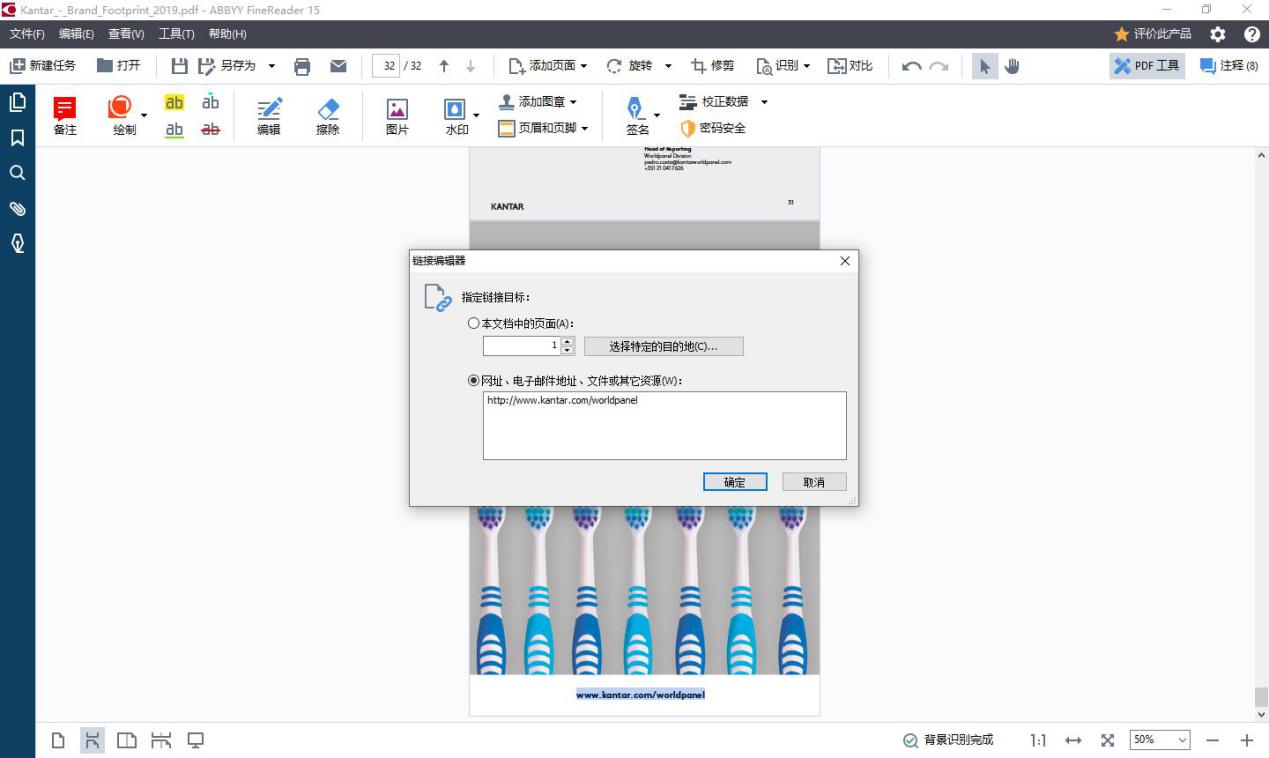The width and height of the screenshot is (1269, 758).
Task: Select the yellow Highlight text tool
Action: pos(174,102)
